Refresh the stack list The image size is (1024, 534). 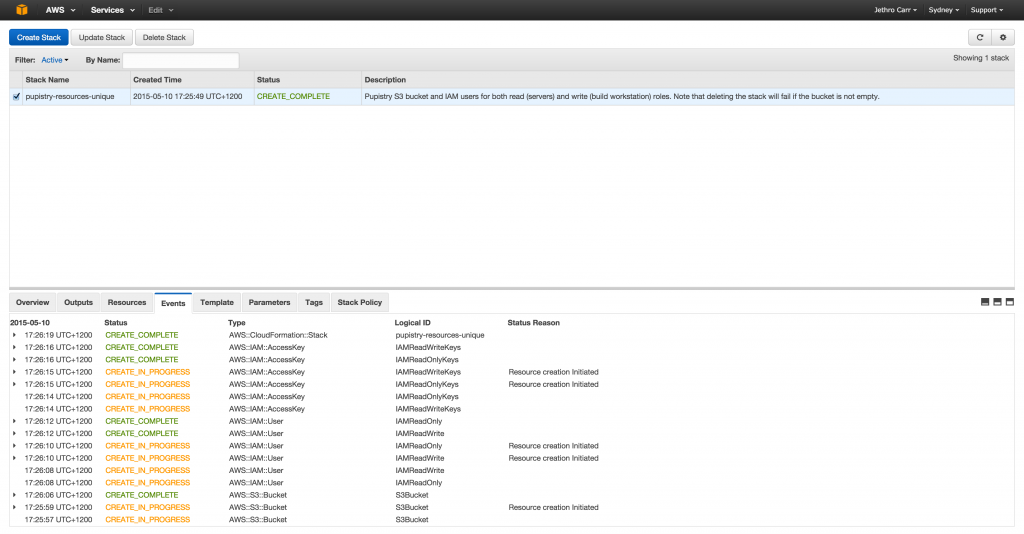tap(980, 37)
